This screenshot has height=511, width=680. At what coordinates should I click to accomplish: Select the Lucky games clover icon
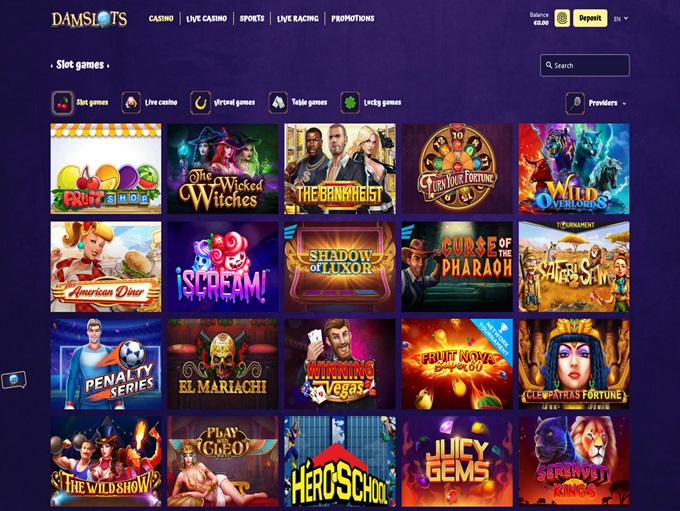pos(350,103)
